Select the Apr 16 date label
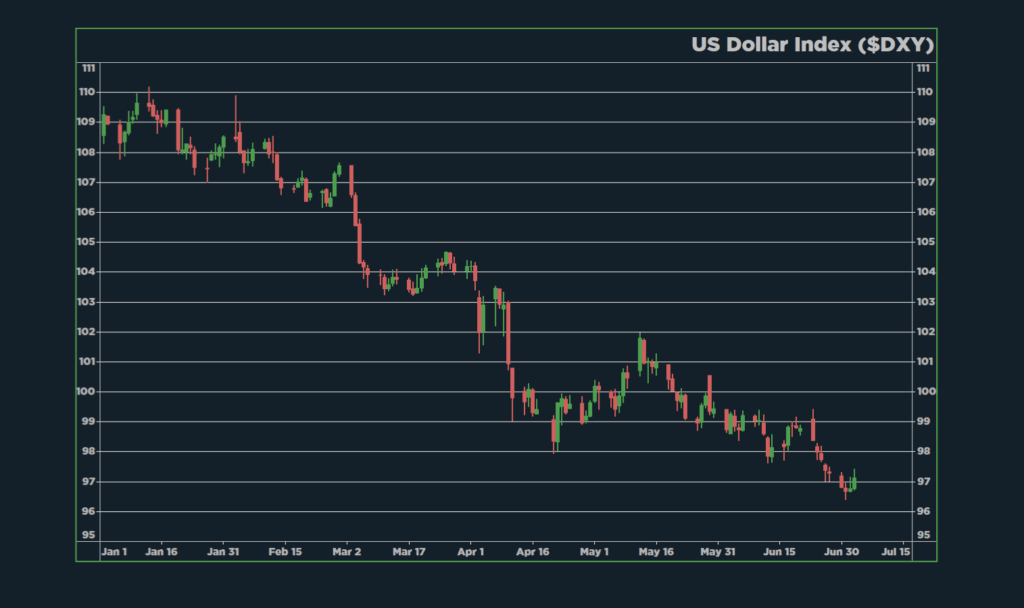 533,552
